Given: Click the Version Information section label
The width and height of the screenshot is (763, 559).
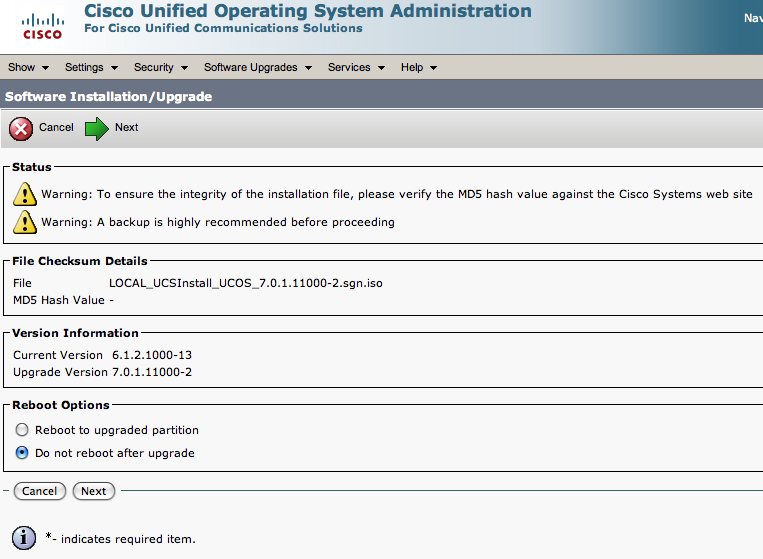Looking at the screenshot, I should (75, 333).
